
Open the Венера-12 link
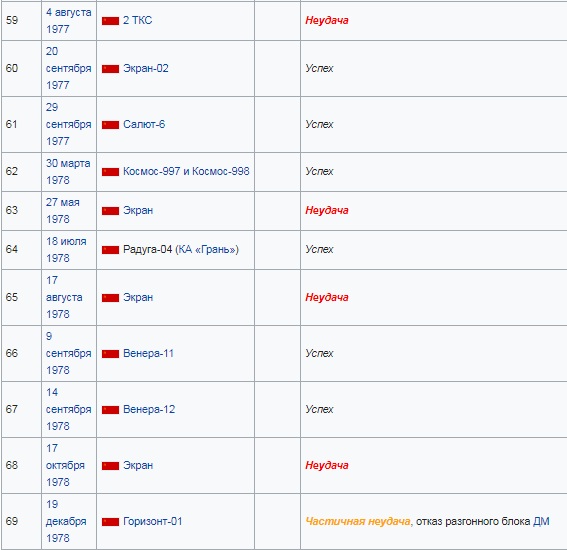[149, 409]
